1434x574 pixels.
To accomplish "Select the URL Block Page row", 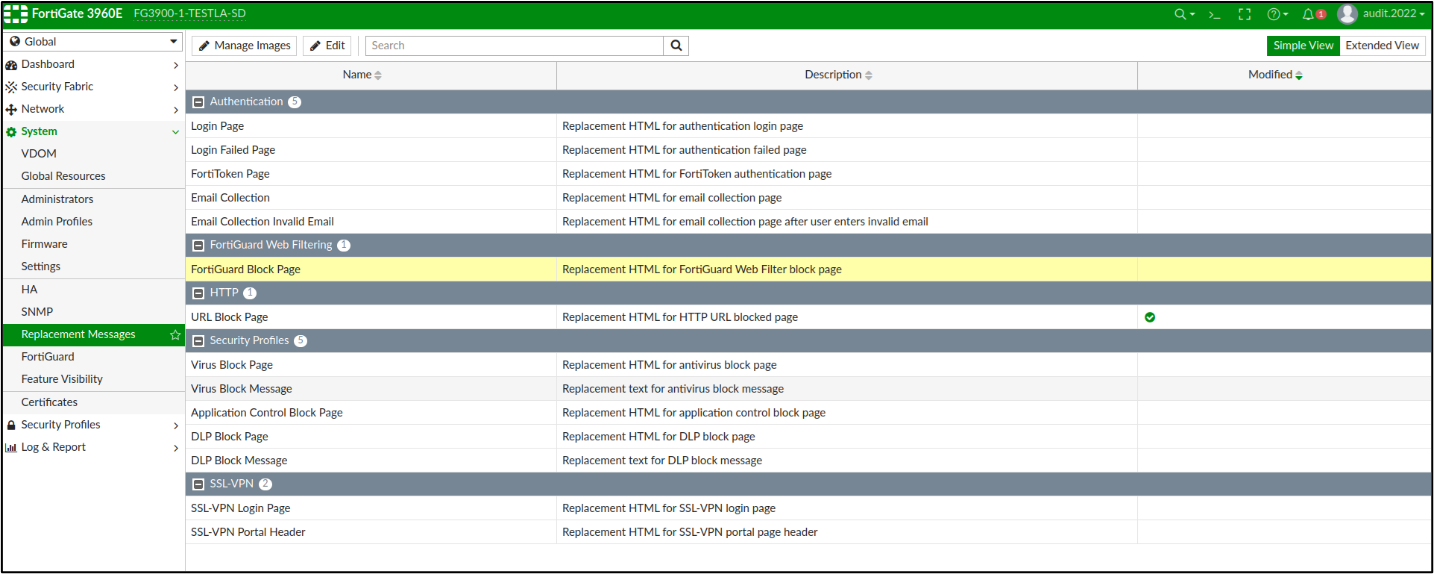I will (x=809, y=317).
